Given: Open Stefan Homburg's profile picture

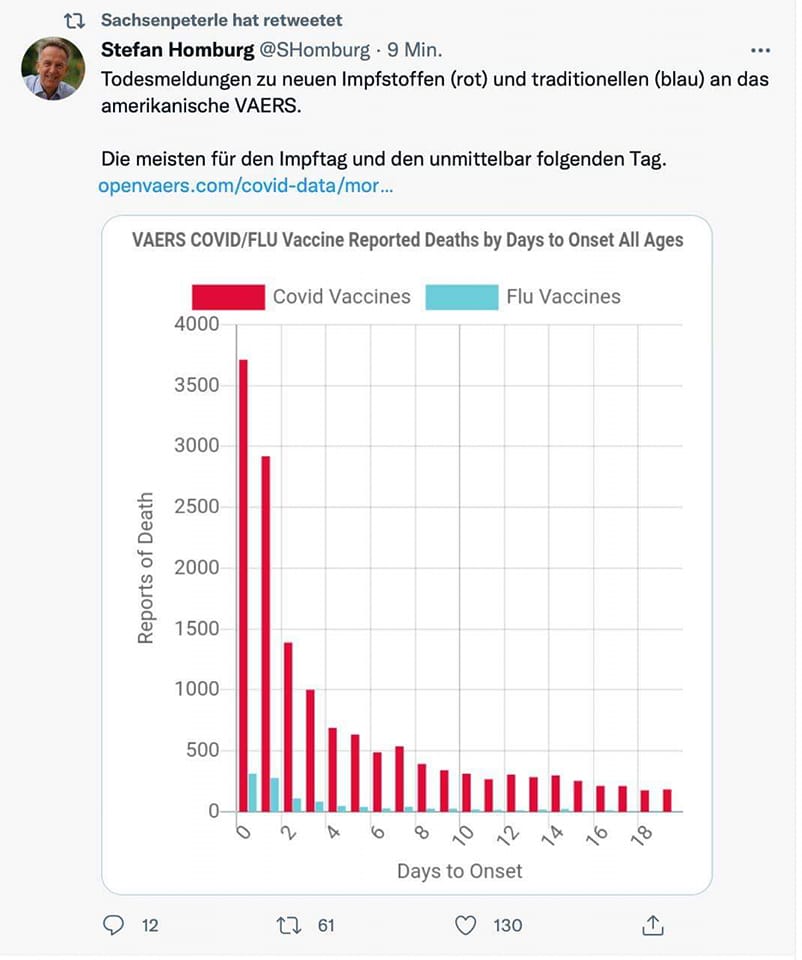Looking at the screenshot, I should click(x=51, y=69).
